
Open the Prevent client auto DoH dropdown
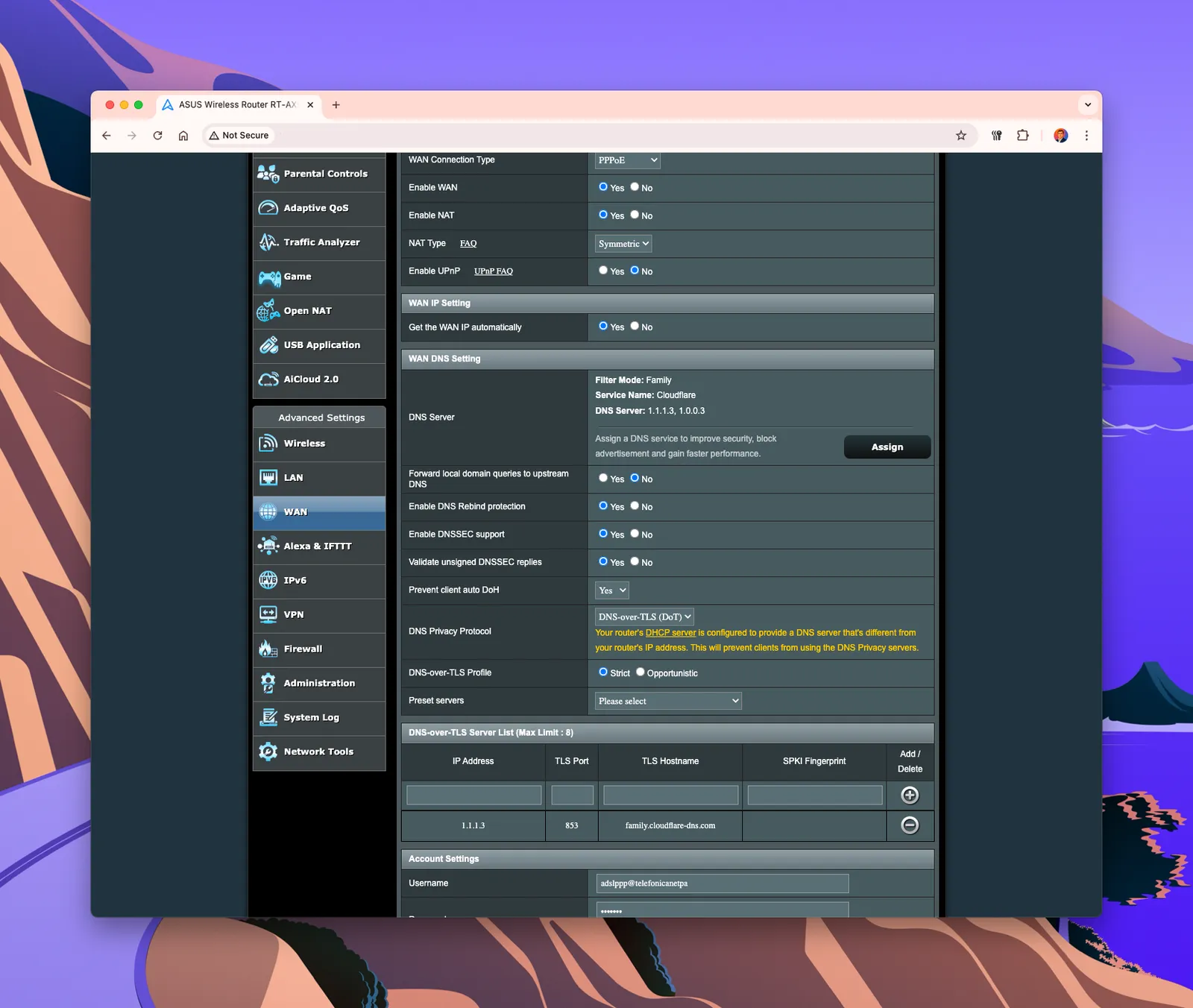point(612,590)
